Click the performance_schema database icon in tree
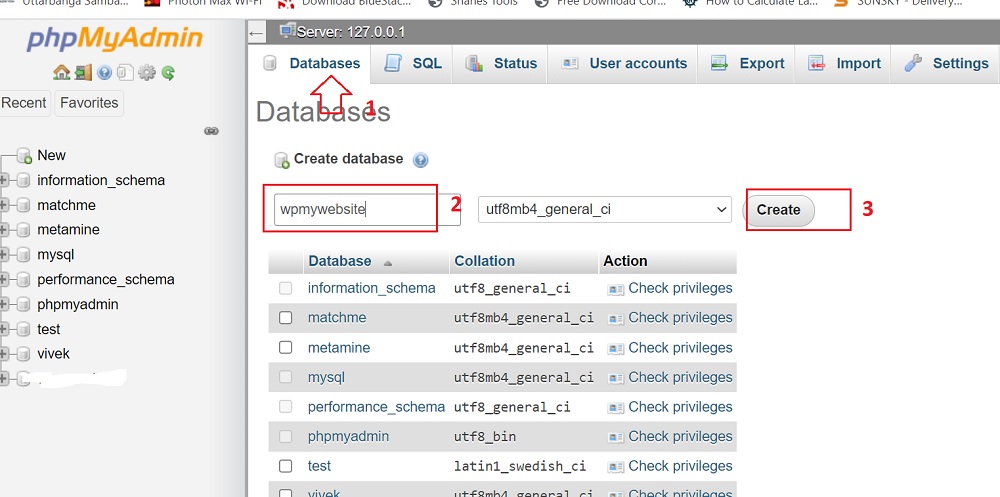This screenshot has height=497, width=1000. pyautogui.click(x=24, y=279)
